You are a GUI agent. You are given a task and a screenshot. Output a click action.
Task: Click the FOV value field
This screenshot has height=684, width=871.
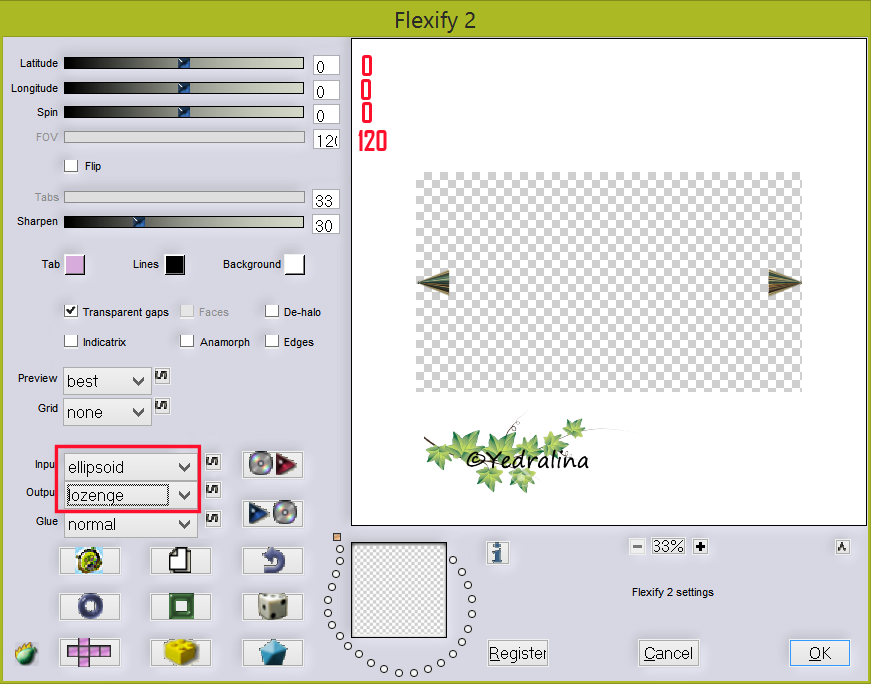click(326, 140)
